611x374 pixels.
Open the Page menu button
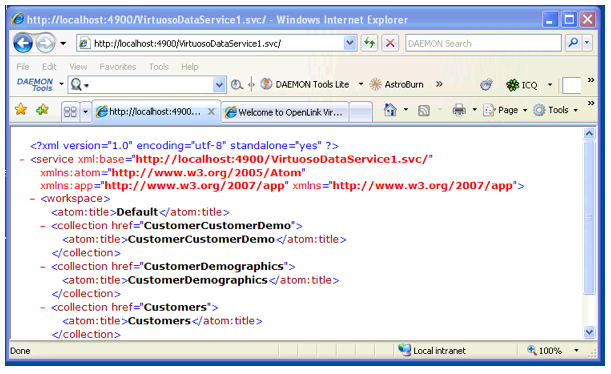tap(505, 110)
